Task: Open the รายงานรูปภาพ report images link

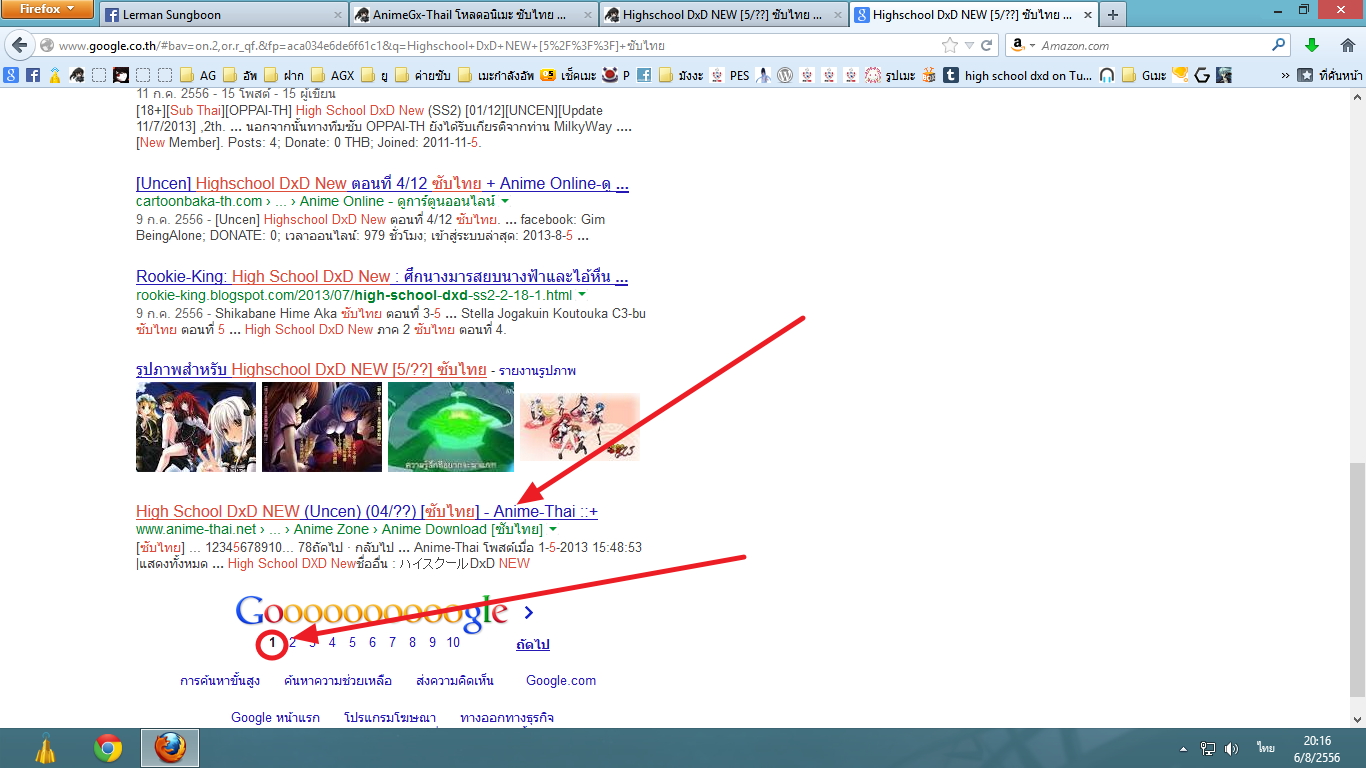Action: click(537, 371)
